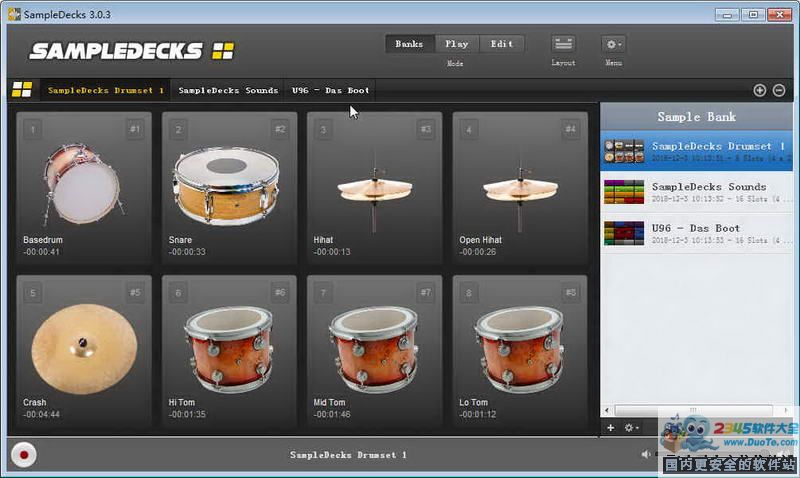Click the yellow grid icon beside tabs
The width and height of the screenshot is (800, 478).
[x=22, y=90]
